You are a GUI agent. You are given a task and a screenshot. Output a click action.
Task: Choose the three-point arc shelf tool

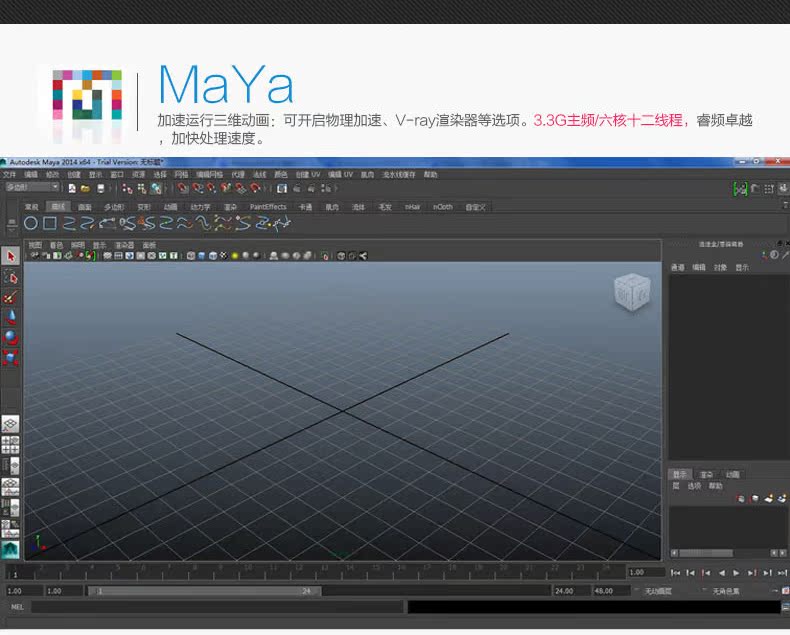pyautogui.click(x=108, y=223)
